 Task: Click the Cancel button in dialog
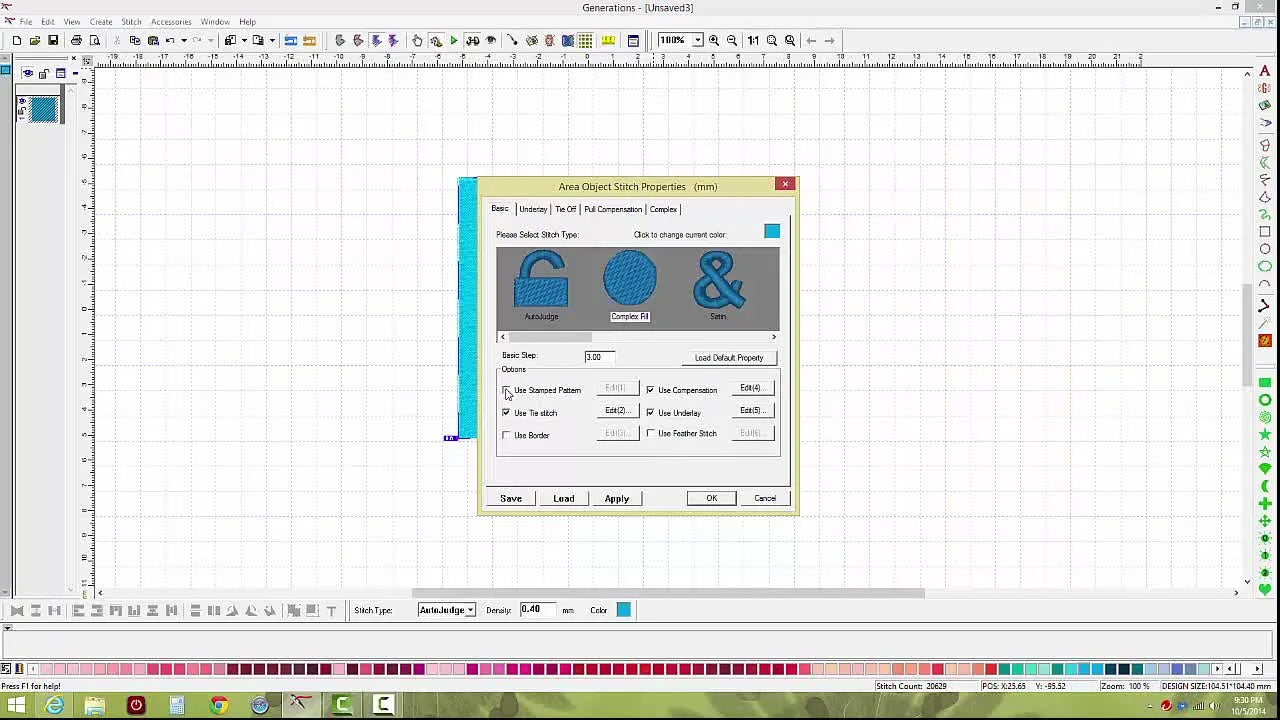coord(765,498)
